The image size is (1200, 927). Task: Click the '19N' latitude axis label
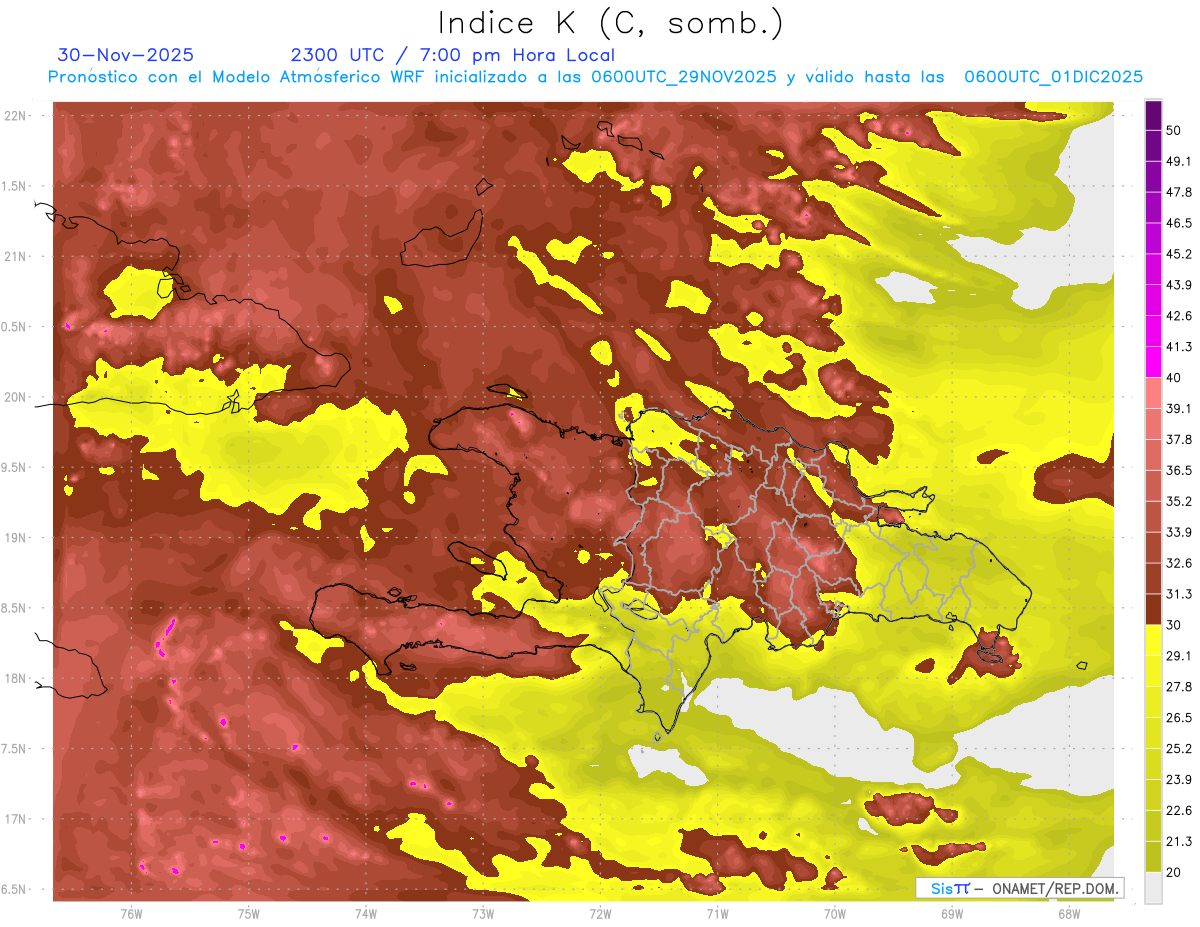[15, 539]
